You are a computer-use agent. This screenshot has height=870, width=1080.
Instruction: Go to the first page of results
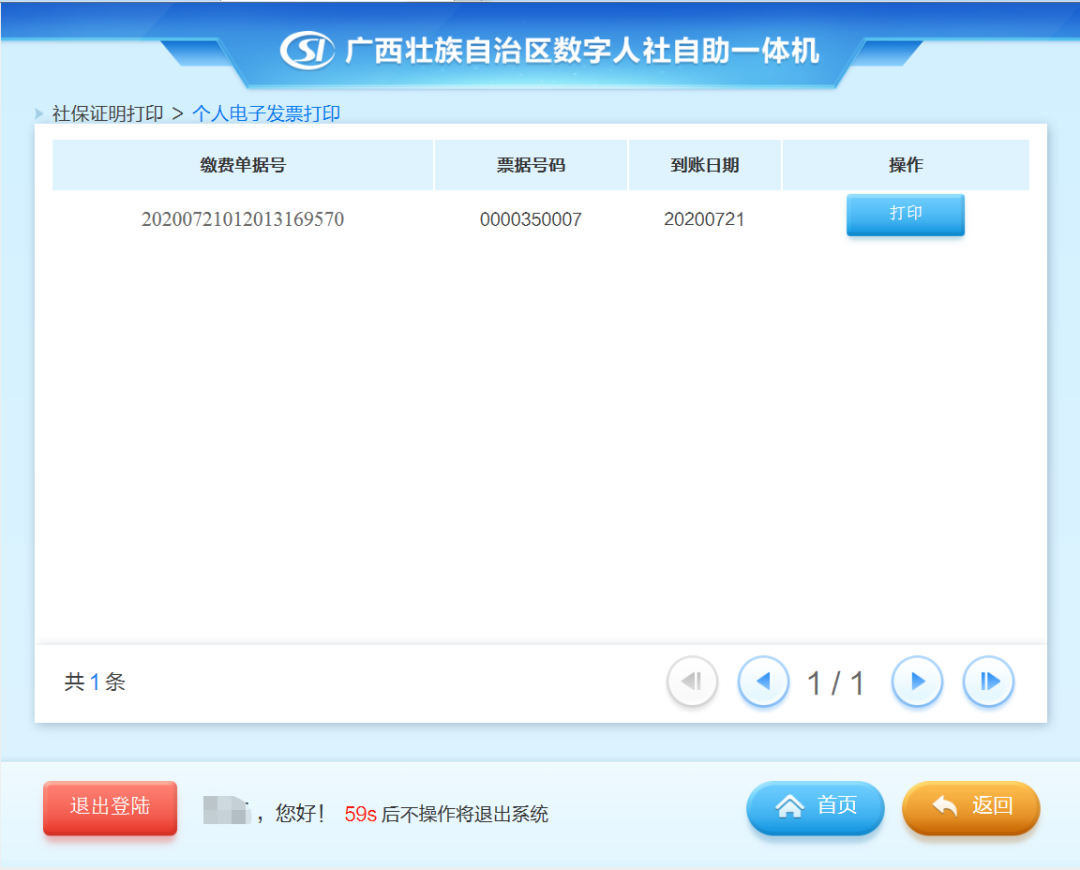click(x=692, y=682)
